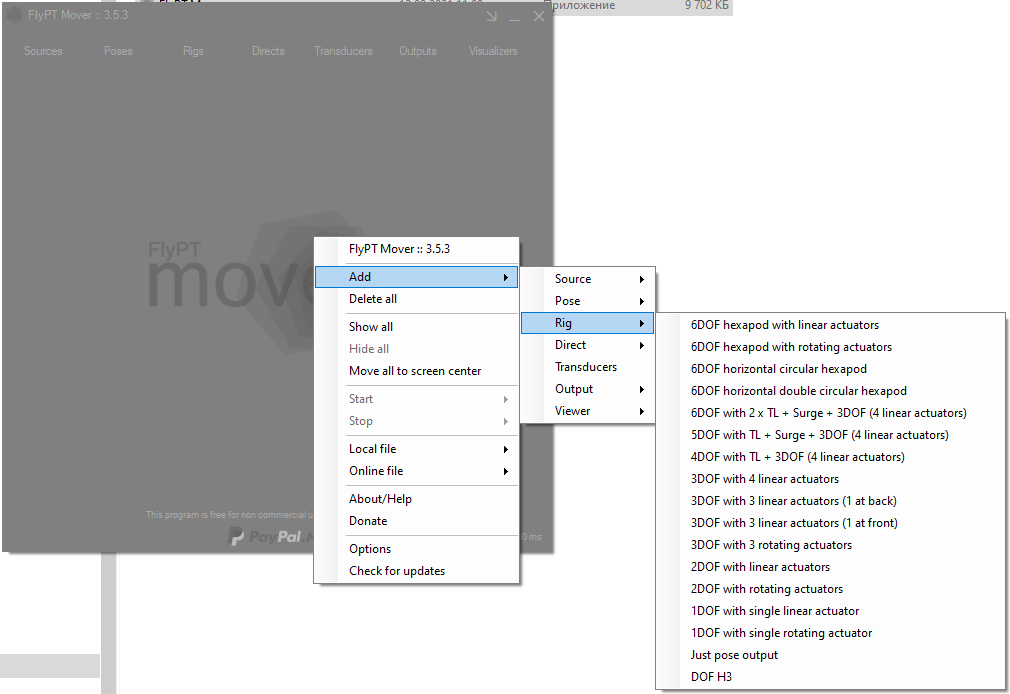Viewport: 1010px width, 694px height.
Task: Add 6DOF horizontal double circular hexapod
Action: (830, 390)
